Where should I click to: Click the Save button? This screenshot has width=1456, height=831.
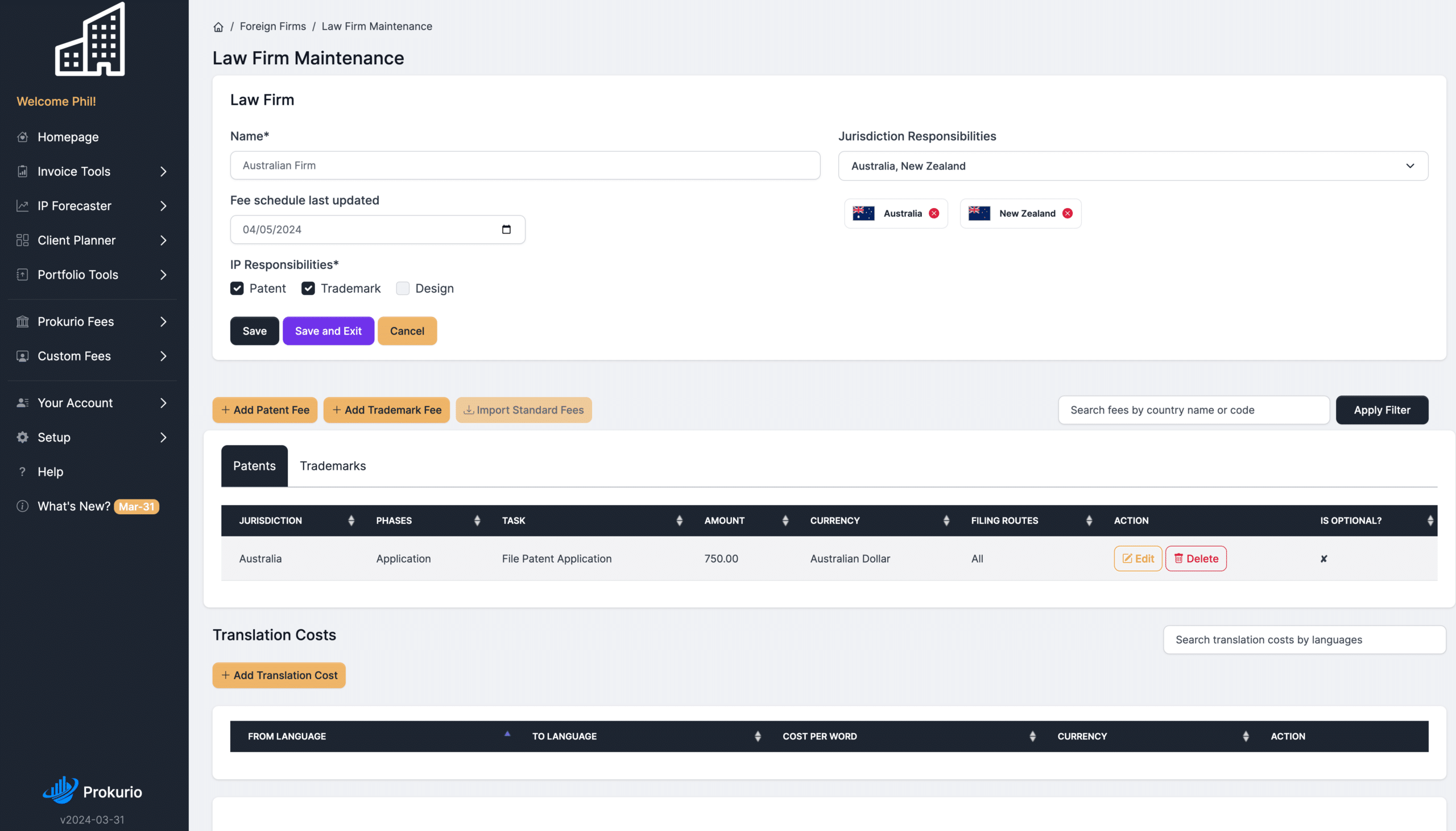click(x=254, y=331)
